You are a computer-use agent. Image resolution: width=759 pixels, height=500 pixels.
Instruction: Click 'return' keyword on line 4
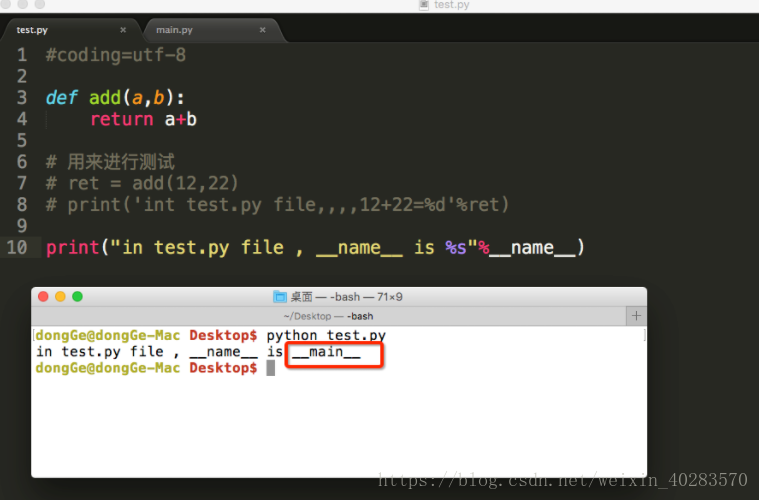[x=121, y=119]
